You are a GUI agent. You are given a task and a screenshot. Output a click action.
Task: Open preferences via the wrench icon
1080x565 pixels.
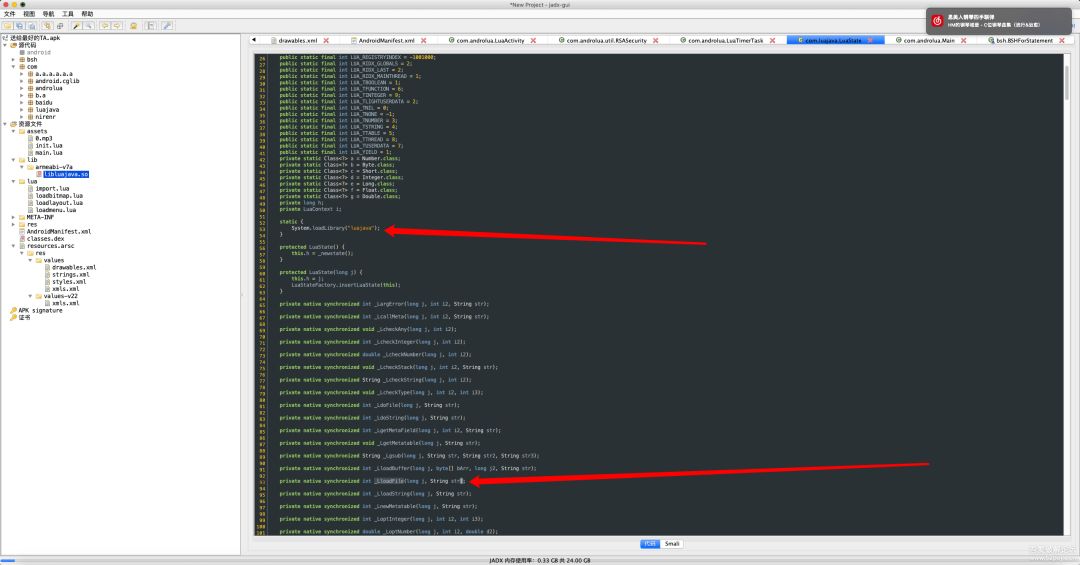click(x=167, y=25)
